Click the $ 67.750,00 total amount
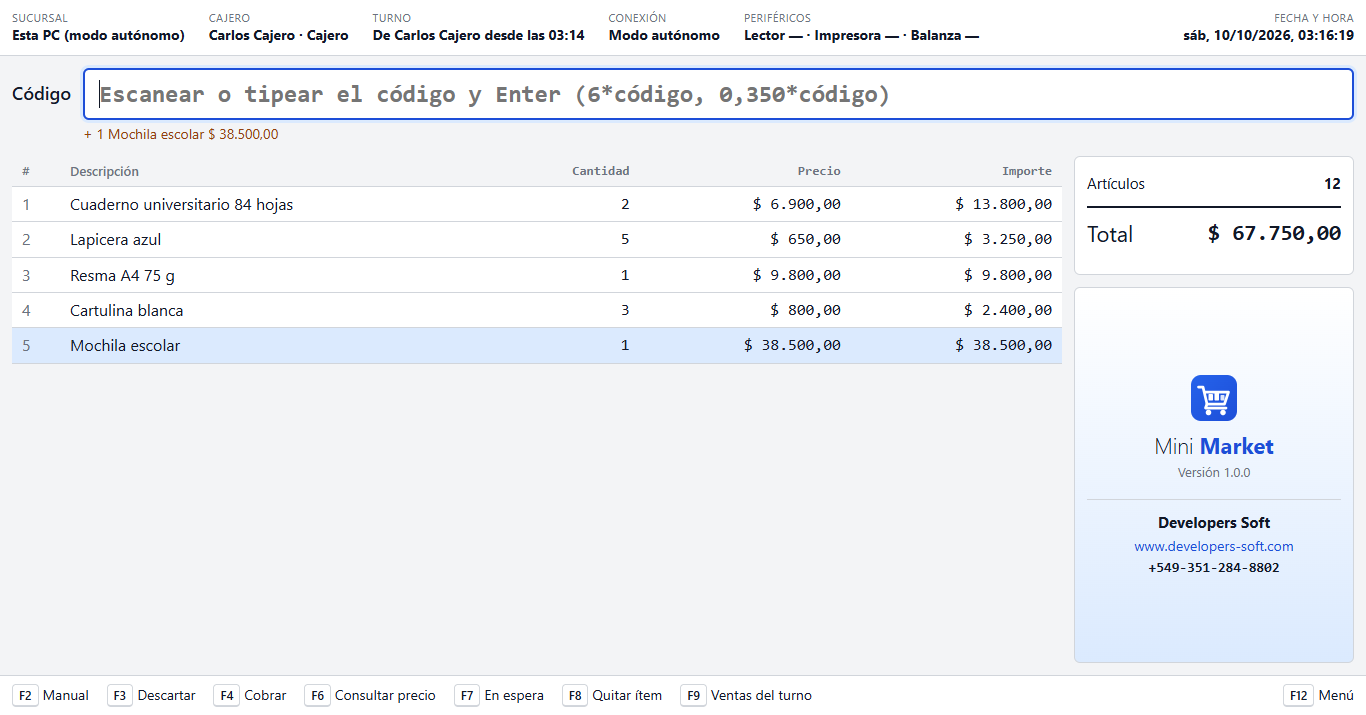Screen dimensions: 1366x715 (x=1274, y=234)
